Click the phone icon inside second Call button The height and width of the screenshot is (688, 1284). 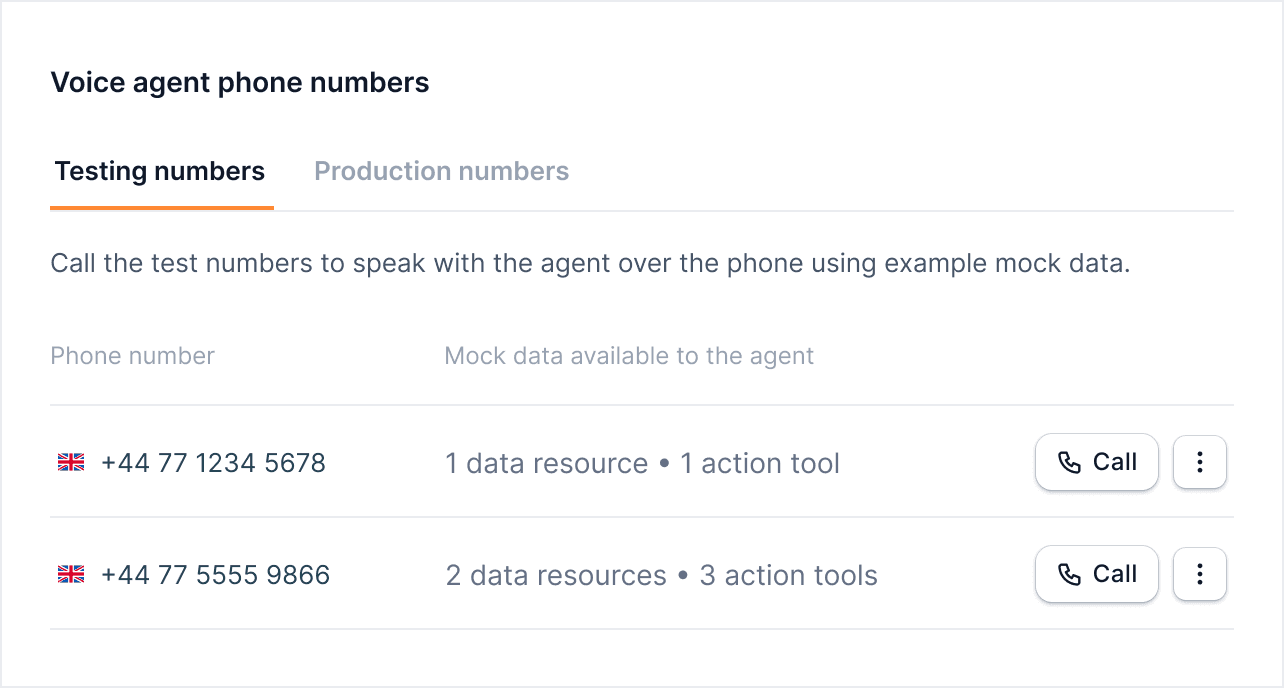tap(1070, 574)
